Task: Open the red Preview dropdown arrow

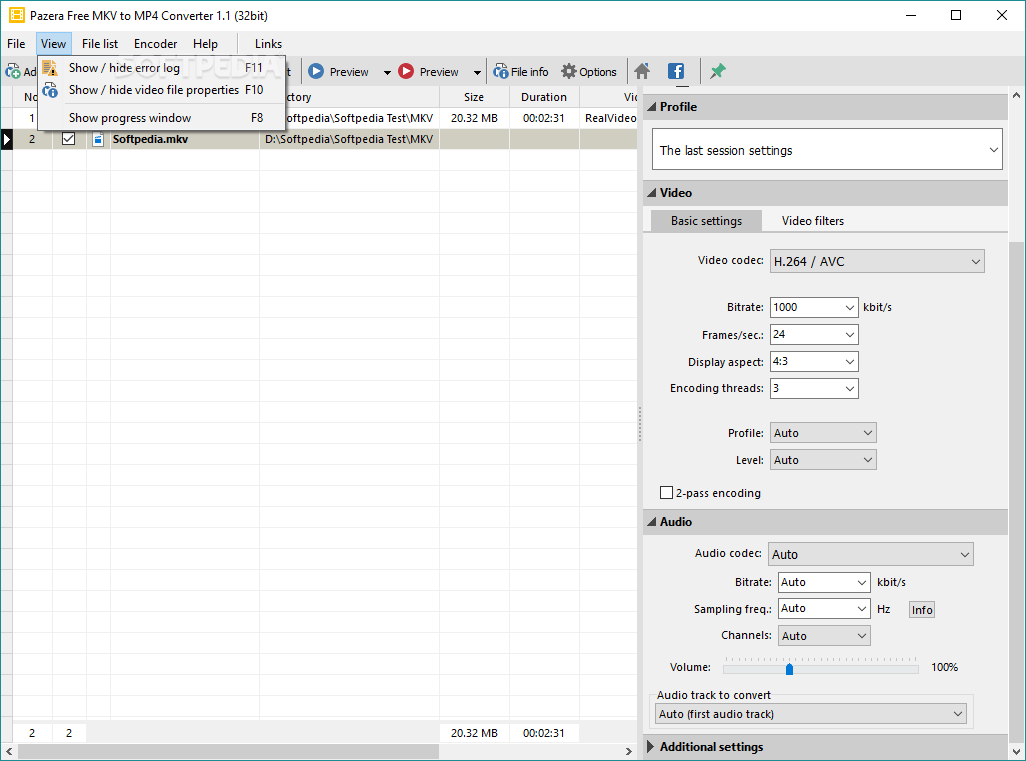Action: coord(477,72)
